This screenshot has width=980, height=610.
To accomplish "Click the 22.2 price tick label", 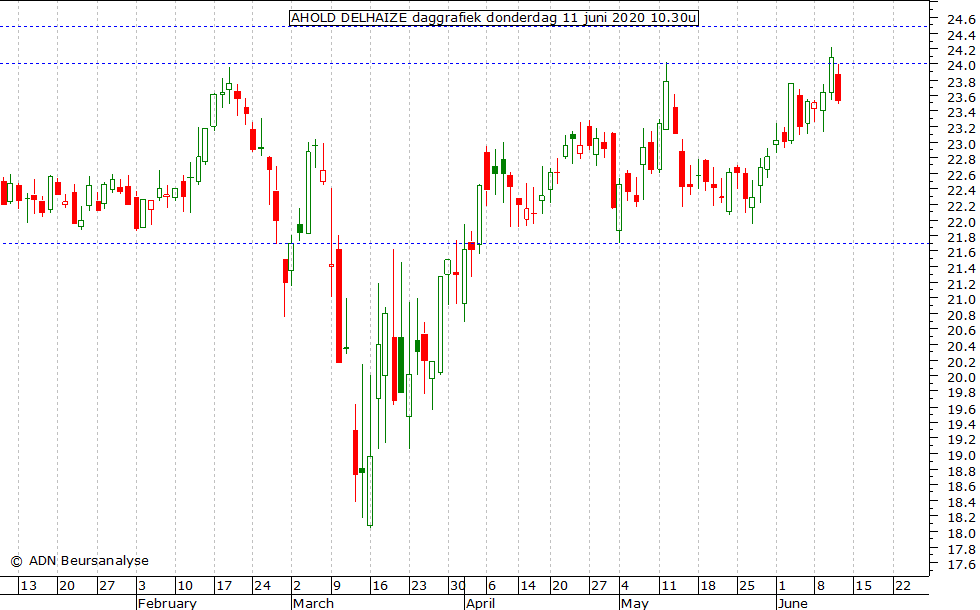I will pyautogui.click(x=961, y=207).
